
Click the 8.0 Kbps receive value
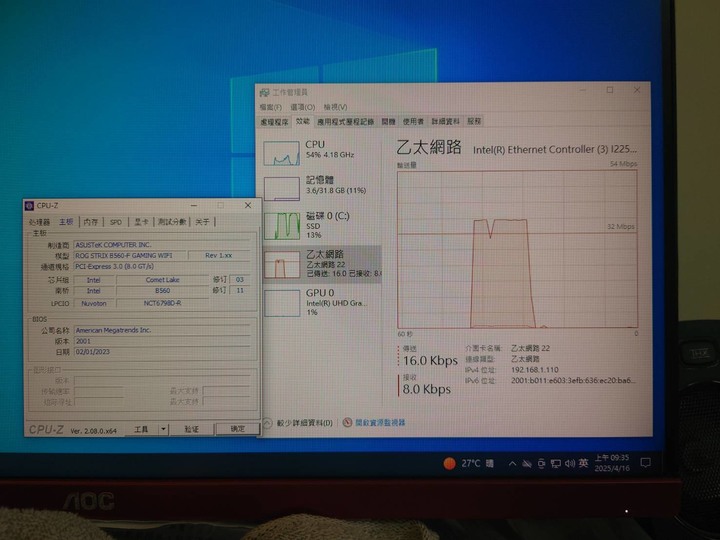427,389
